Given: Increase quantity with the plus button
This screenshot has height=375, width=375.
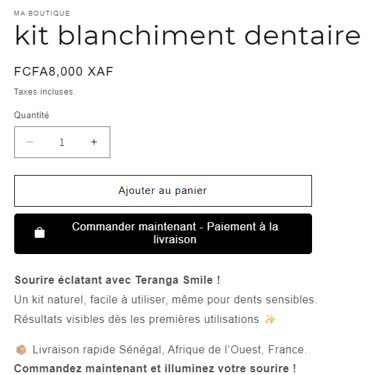Looking at the screenshot, I should (x=94, y=142).
